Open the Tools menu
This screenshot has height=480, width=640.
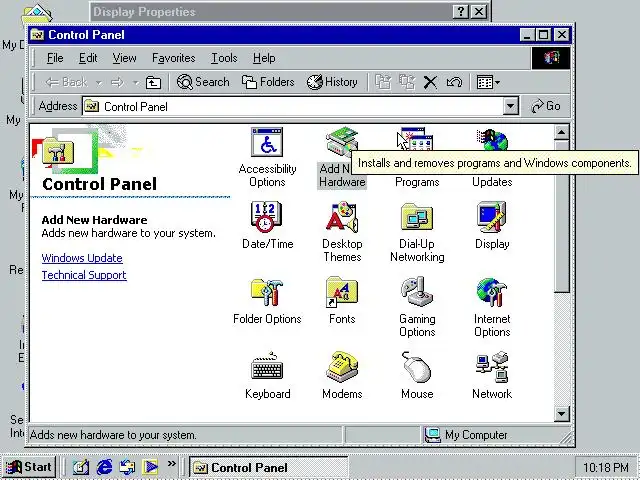[224, 58]
